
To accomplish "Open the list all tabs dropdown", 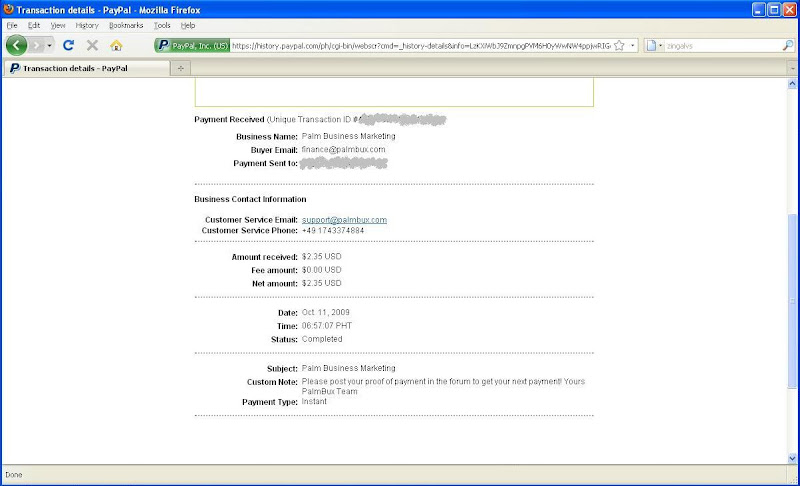I will [x=792, y=68].
